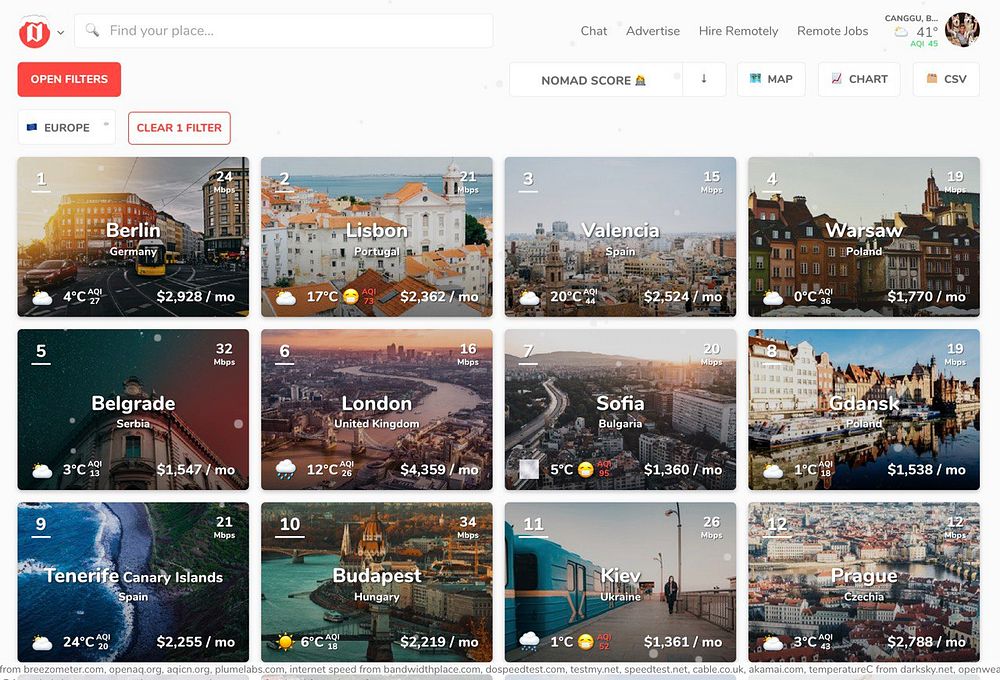
Task: Click the map icon in MAP button
Action: (x=755, y=78)
